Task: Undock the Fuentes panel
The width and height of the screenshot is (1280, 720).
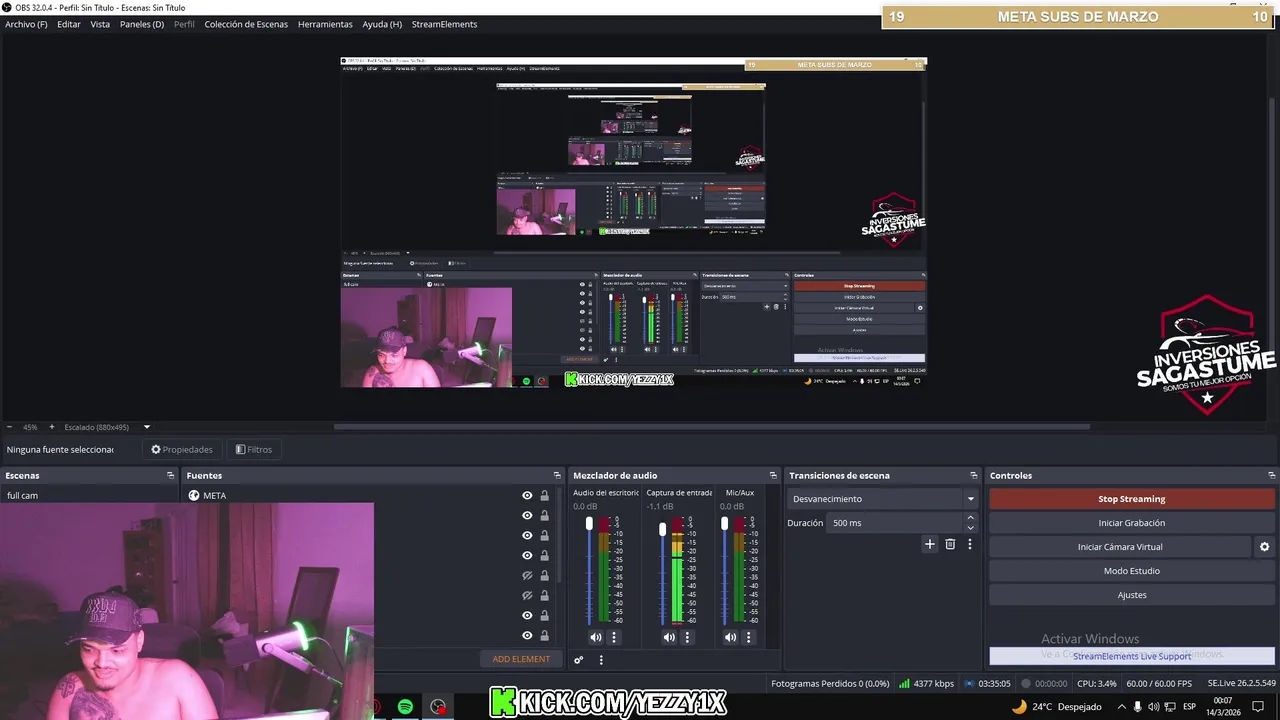Action: 557,476
